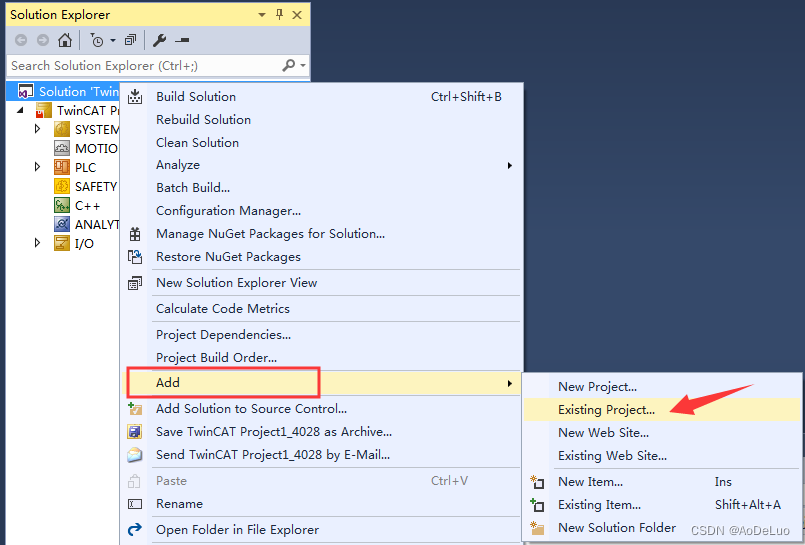Choose Build Solution from context menu

(321, 96)
